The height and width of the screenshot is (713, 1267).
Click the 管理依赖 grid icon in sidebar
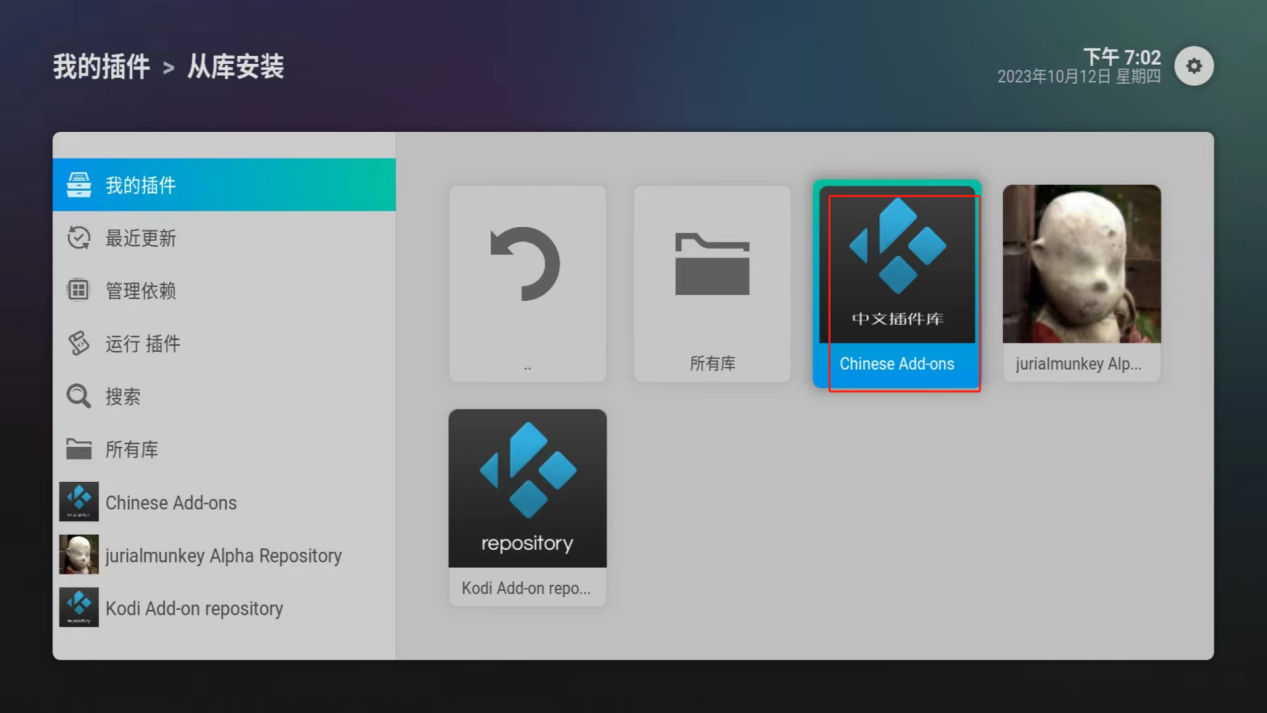click(78, 291)
